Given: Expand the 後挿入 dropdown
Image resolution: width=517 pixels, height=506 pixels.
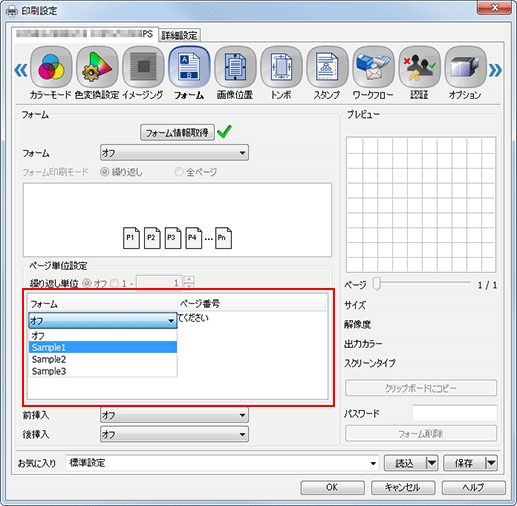Looking at the screenshot, I should click(174, 434).
